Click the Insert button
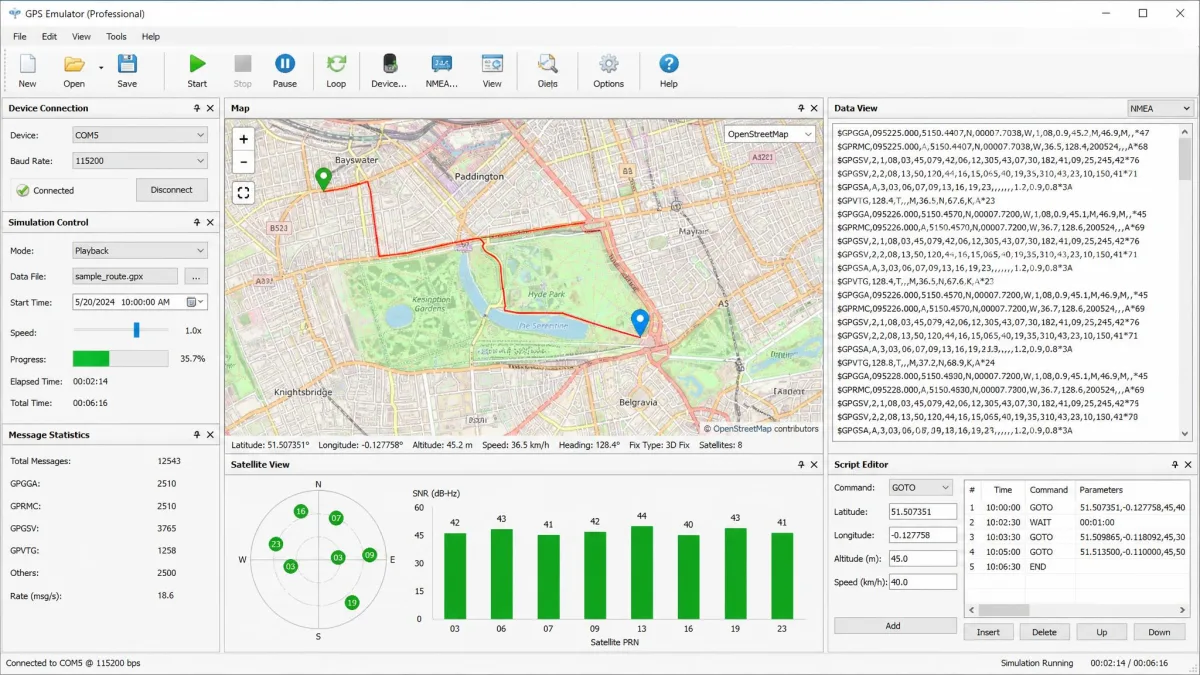 988,632
